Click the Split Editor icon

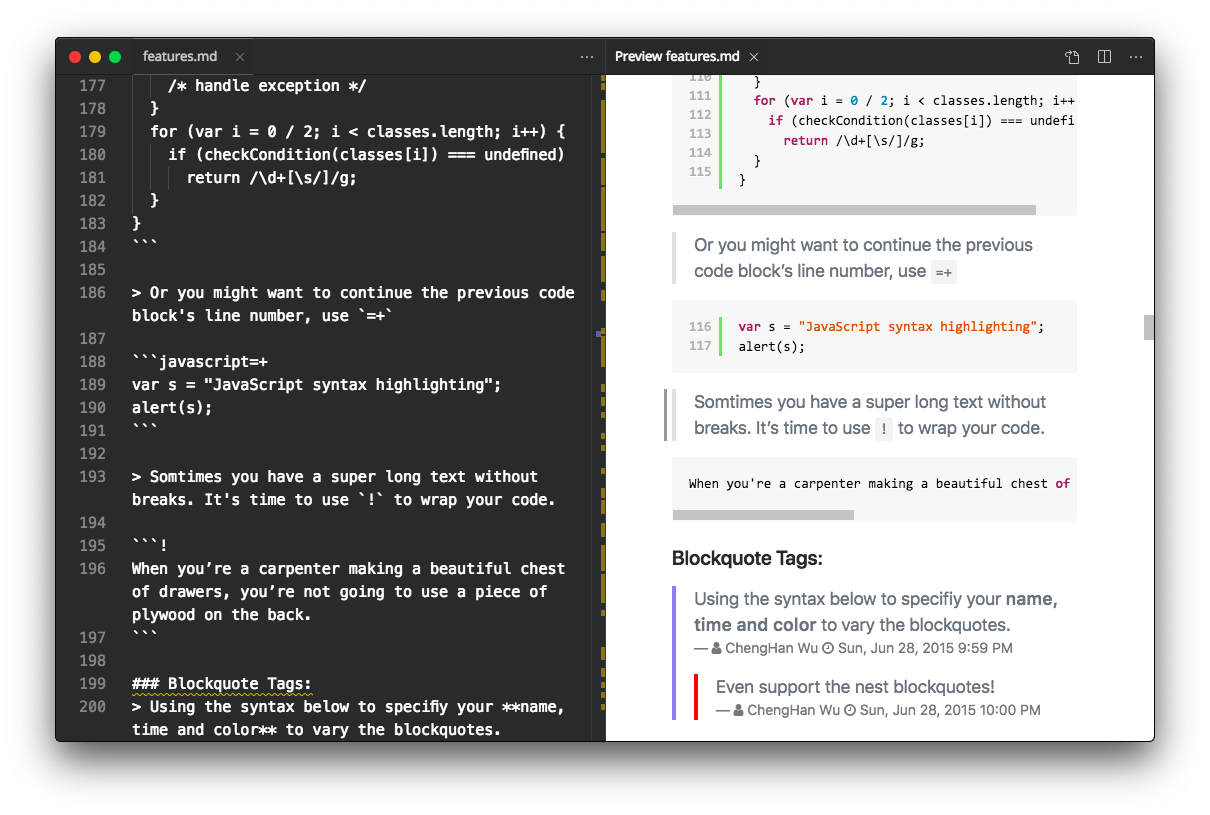click(x=1105, y=57)
